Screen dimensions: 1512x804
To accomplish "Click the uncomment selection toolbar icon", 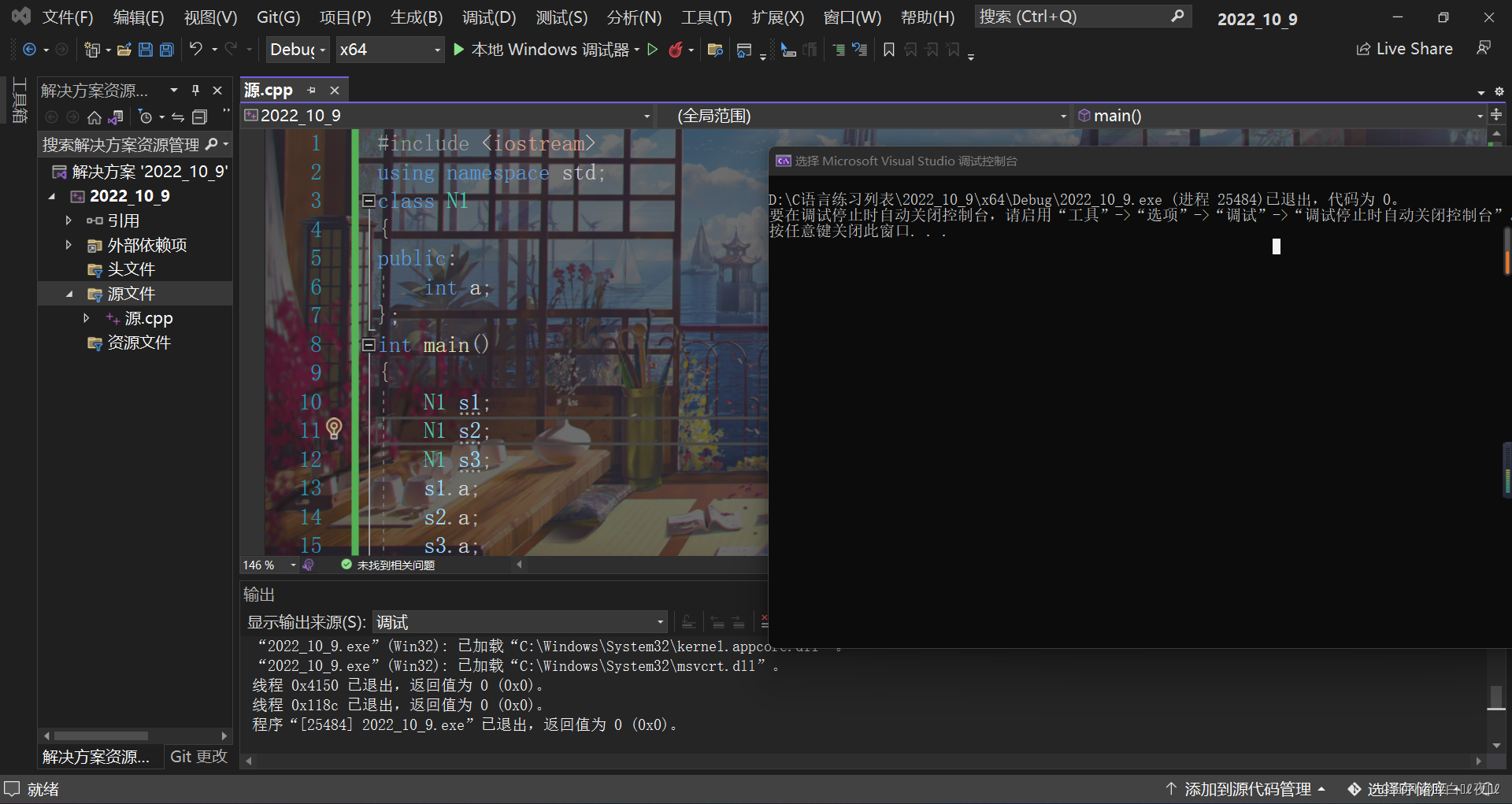I will click(x=859, y=50).
